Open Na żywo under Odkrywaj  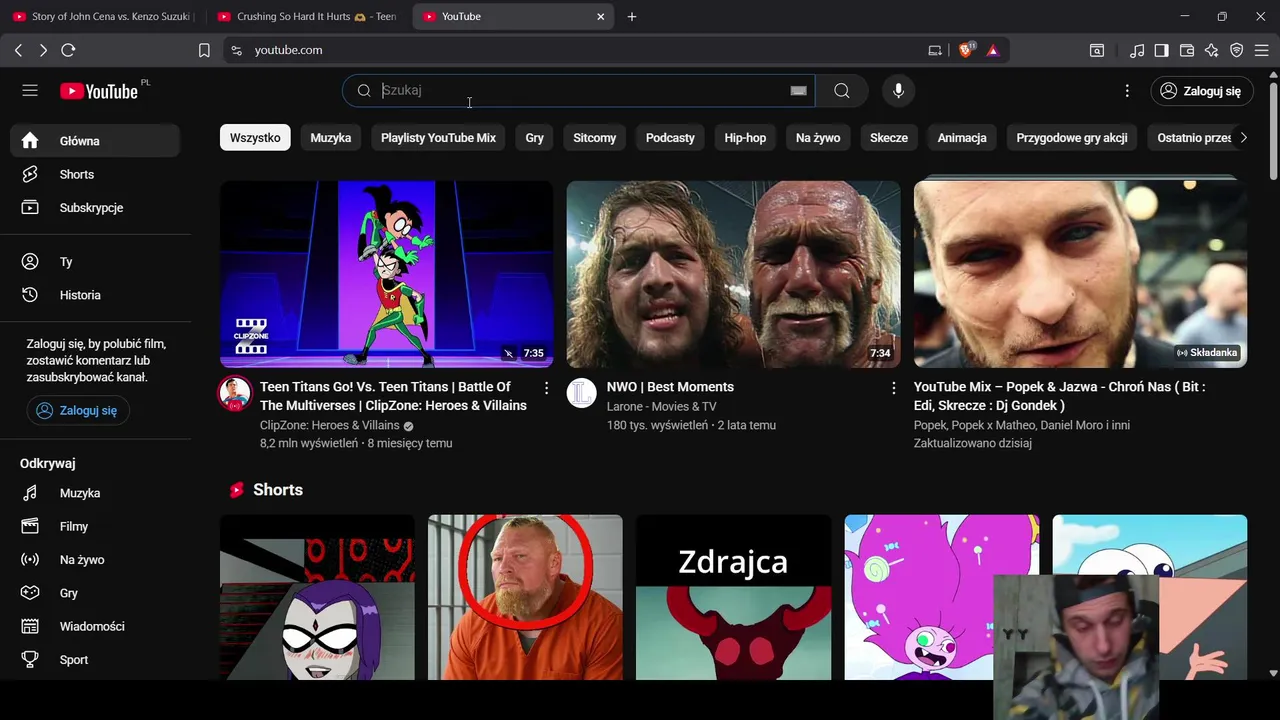pos(95,560)
